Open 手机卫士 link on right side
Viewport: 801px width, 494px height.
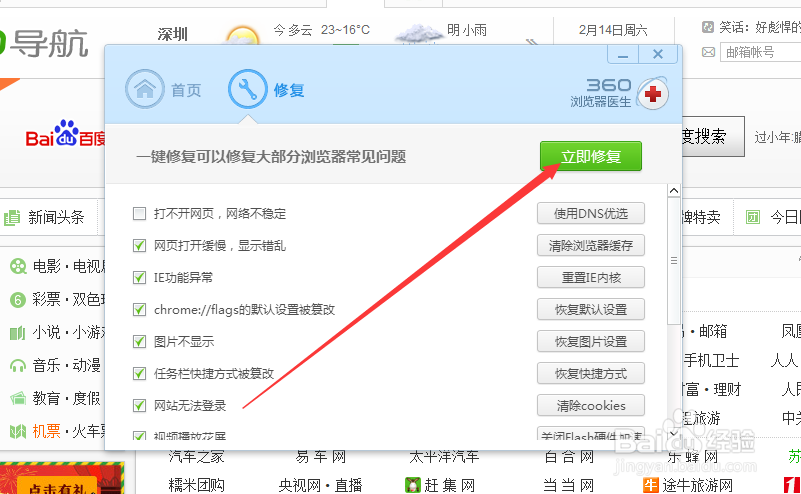711,361
